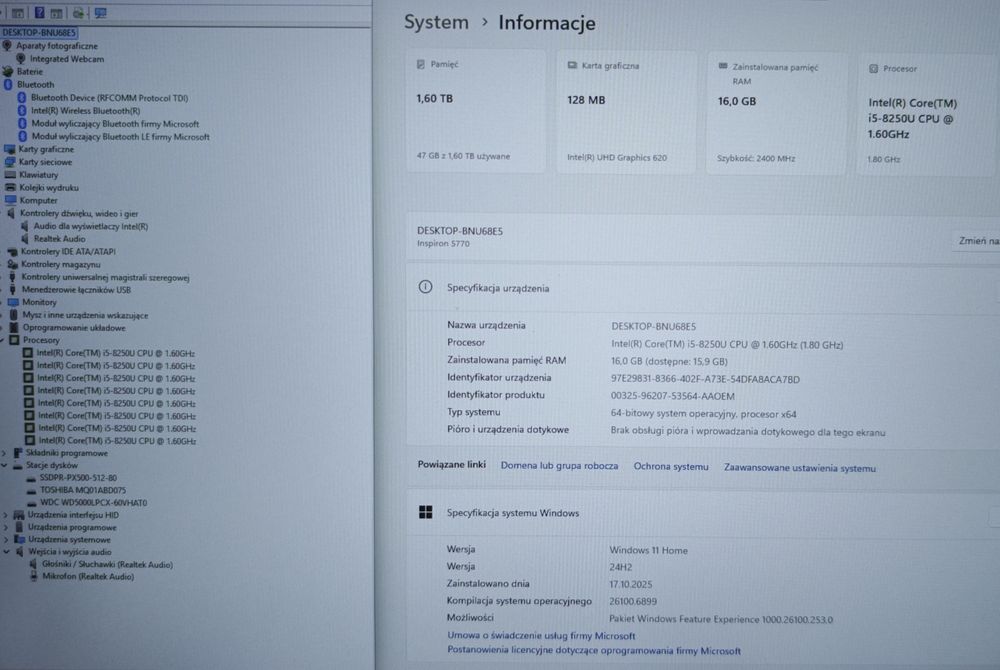This screenshot has width=1000, height=670.
Task: Collapse the Wejścia i wyjścia audio node
Action: point(6,552)
